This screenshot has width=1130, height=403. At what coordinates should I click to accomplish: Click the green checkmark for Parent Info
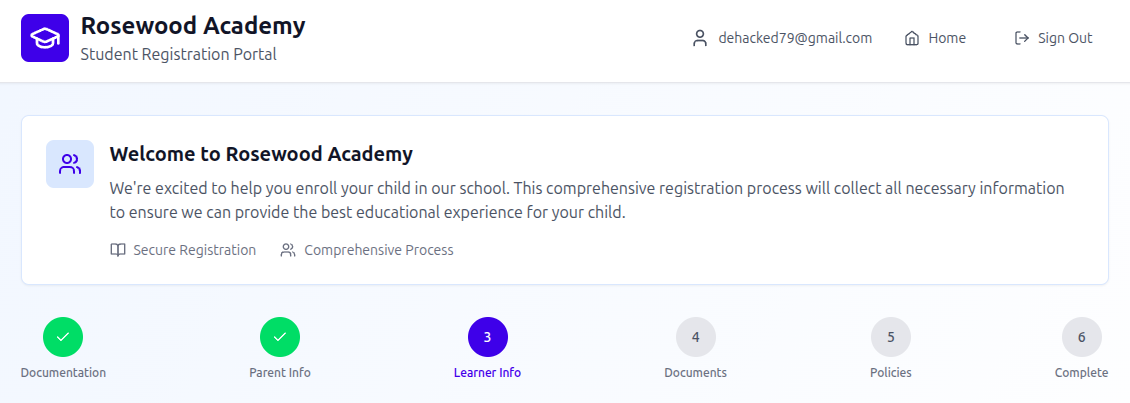[280, 337]
